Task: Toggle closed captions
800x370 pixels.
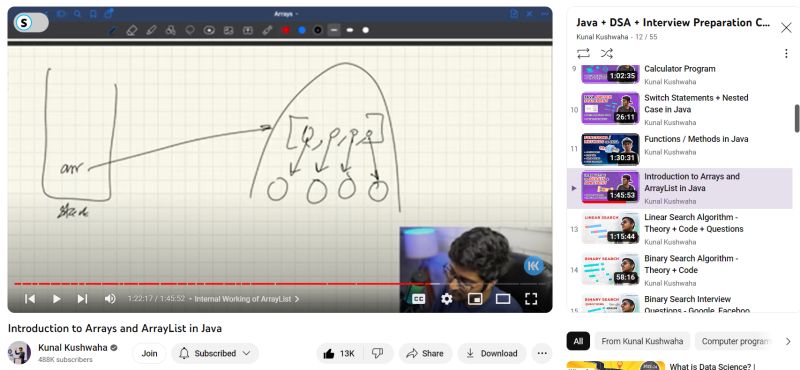Action: coord(418,299)
